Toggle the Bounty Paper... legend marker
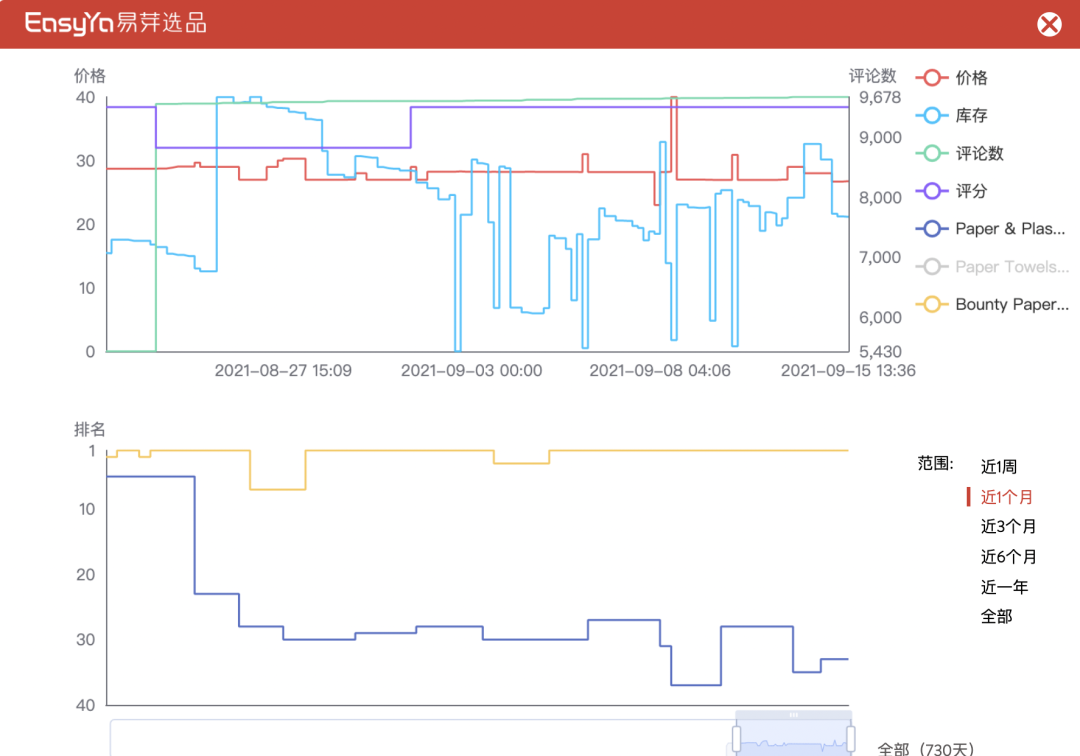The height and width of the screenshot is (756, 1080). [x=932, y=305]
